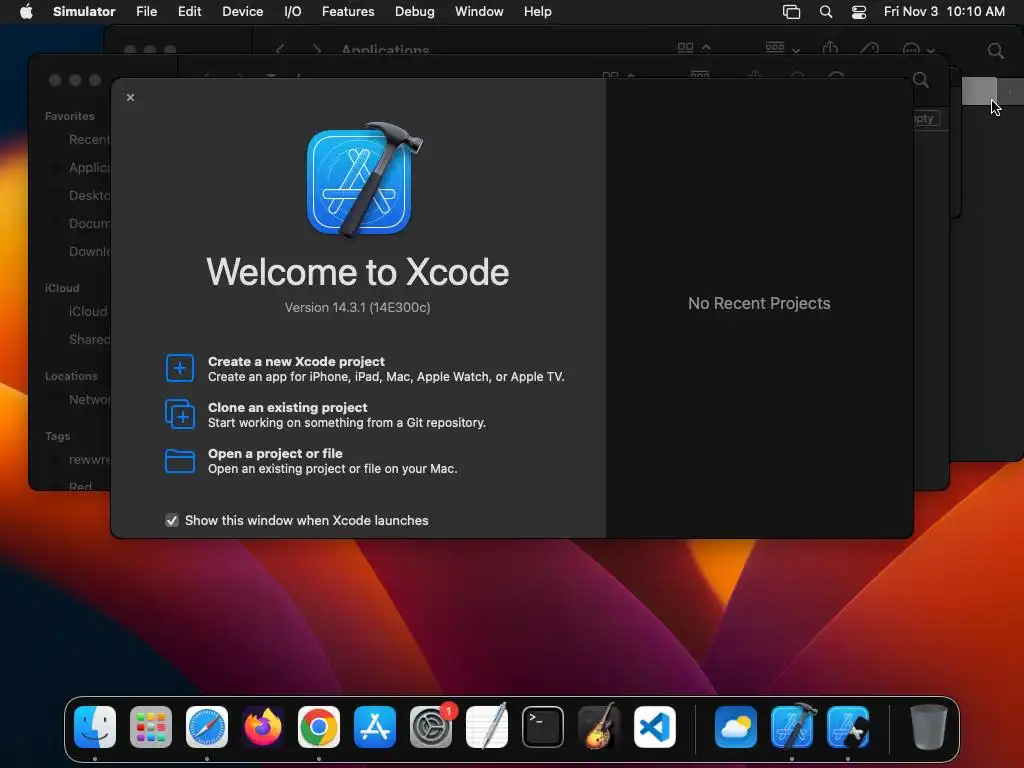Viewport: 1024px width, 768px height.
Task: Click search icon in front Finder window
Action: pyautogui.click(x=921, y=80)
